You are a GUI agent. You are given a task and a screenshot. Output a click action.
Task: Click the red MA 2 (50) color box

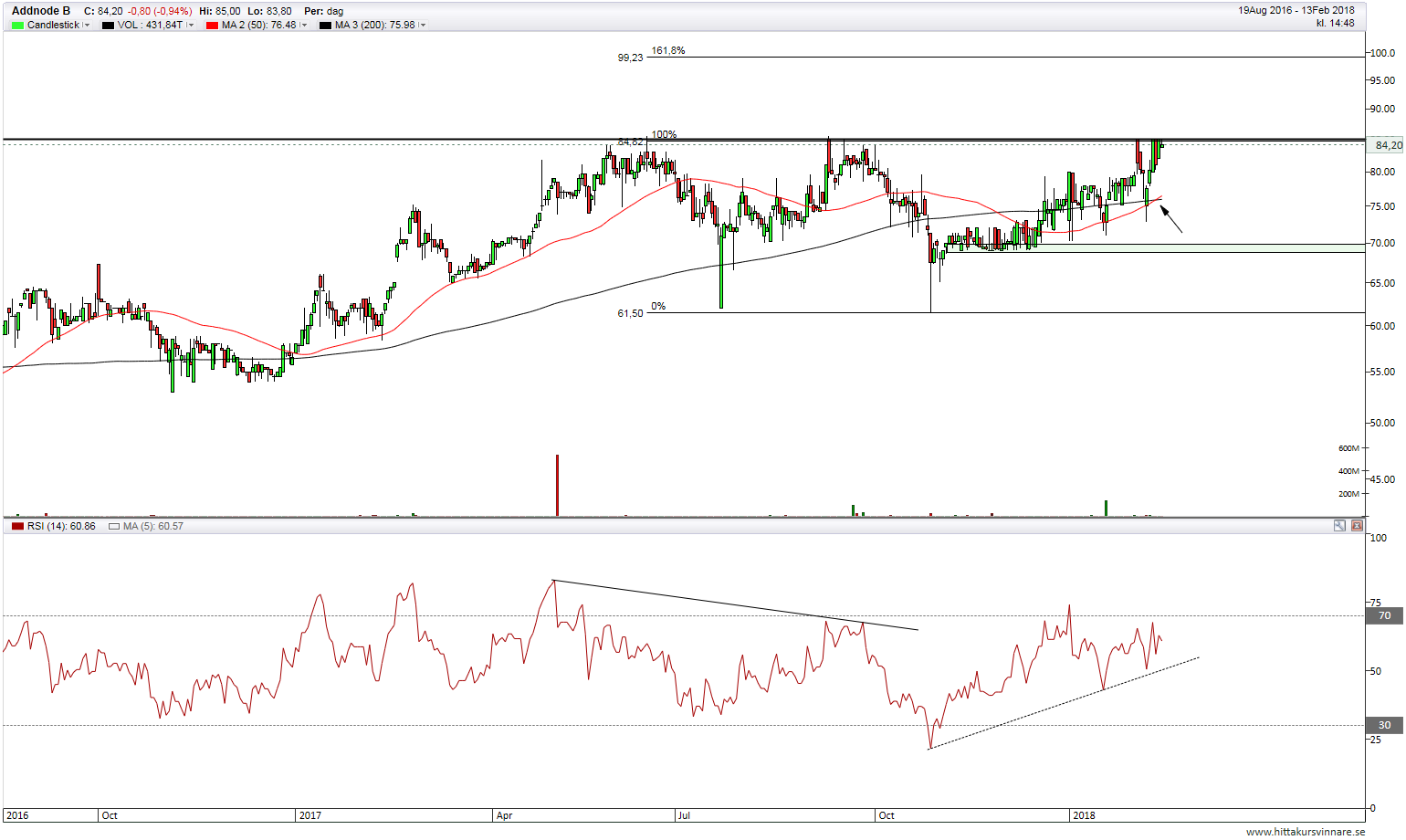(212, 26)
